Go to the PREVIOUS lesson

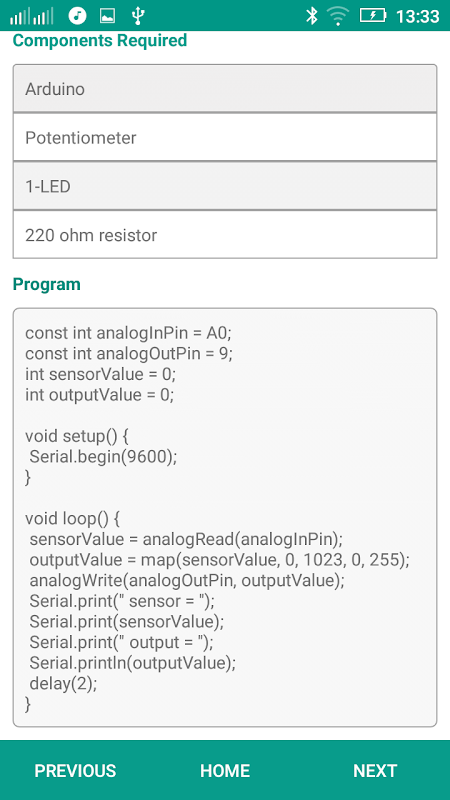point(75,770)
